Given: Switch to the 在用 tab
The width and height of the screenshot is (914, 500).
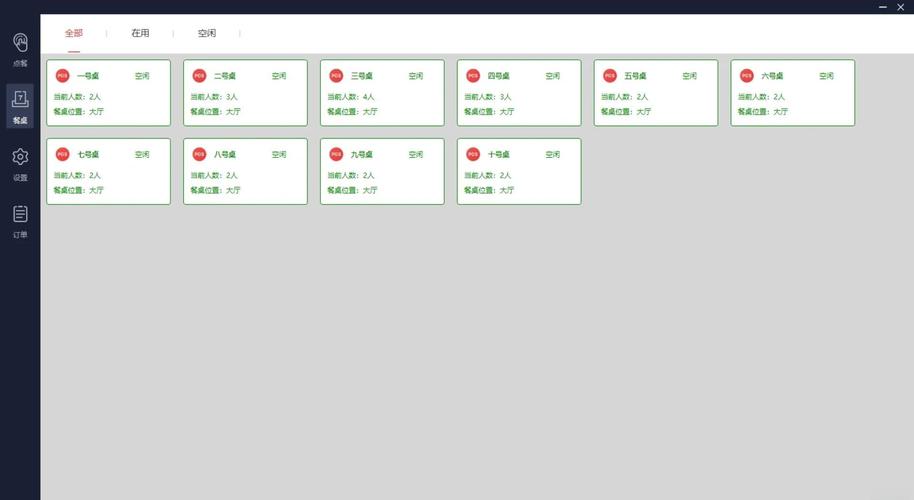Looking at the screenshot, I should pos(140,33).
